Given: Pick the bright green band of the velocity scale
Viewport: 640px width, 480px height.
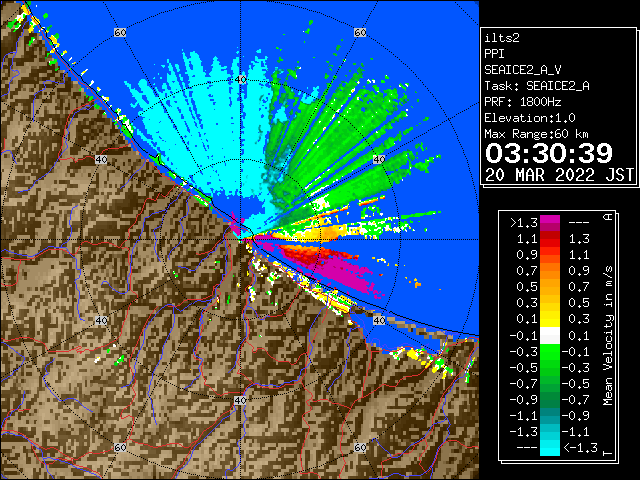Looking at the screenshot, I should click(x=550, y=352).
